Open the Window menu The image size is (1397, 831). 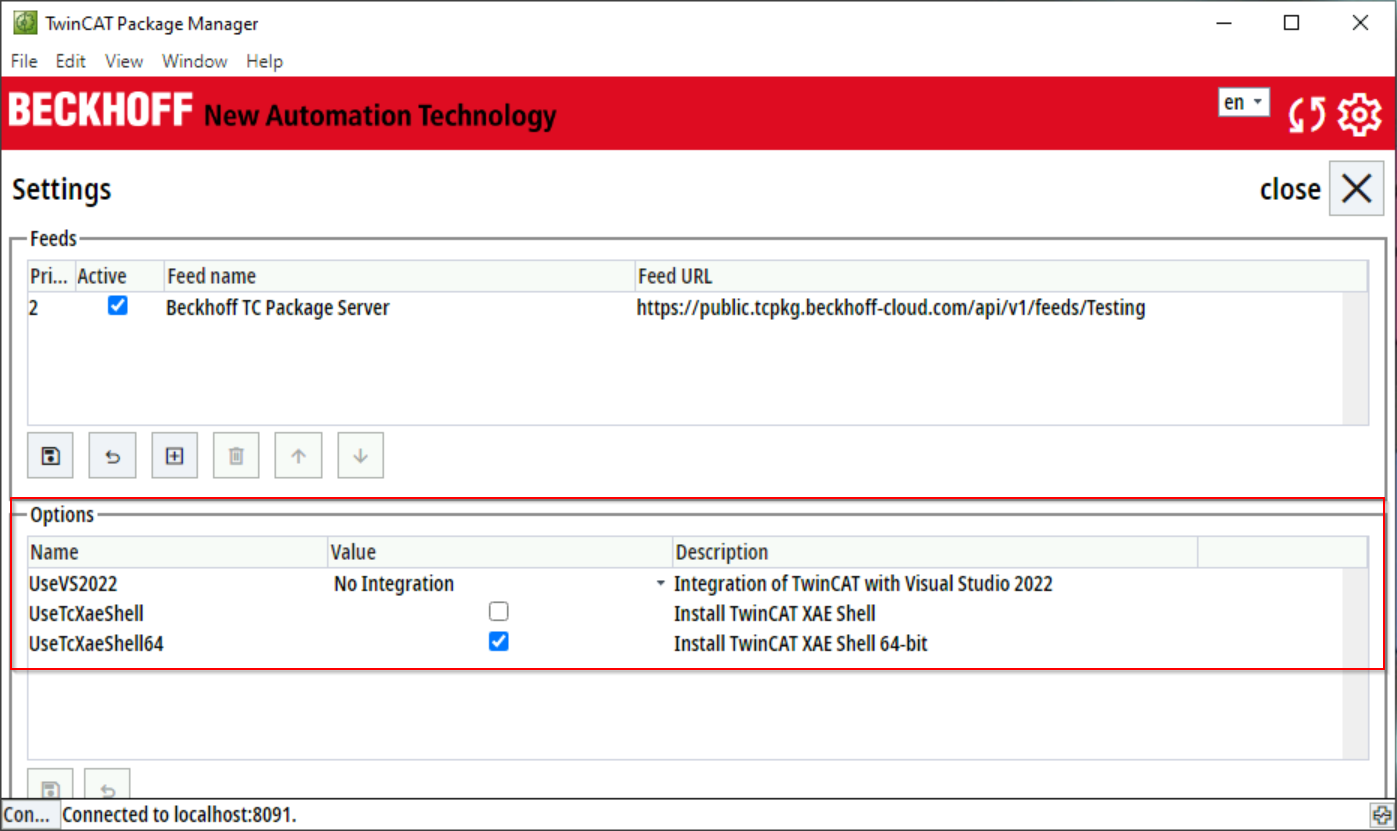tap(195, 61)
